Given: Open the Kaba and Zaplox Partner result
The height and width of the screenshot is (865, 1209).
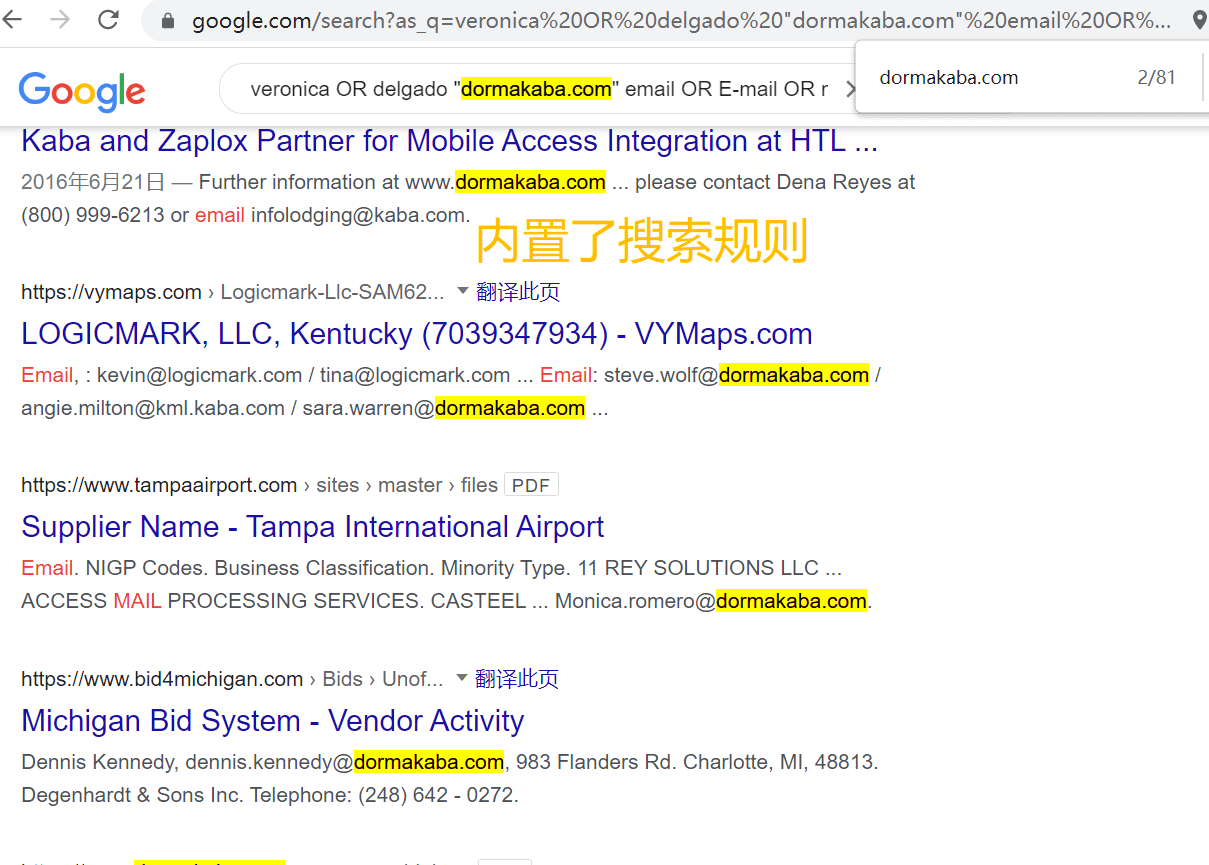Looking at the screenshot, I should [450, 141].
